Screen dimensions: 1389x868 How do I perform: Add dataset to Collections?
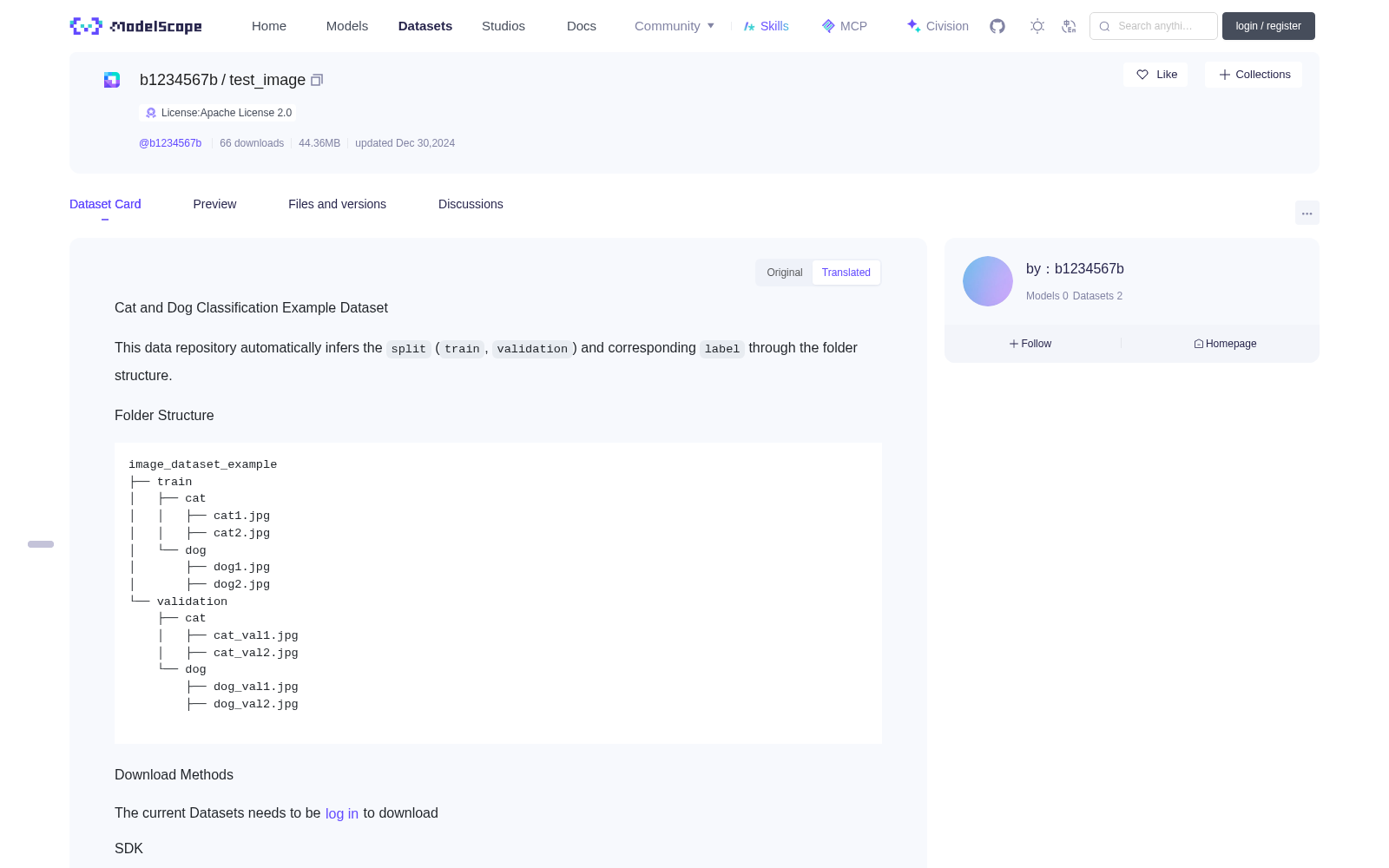point(1254,75)
